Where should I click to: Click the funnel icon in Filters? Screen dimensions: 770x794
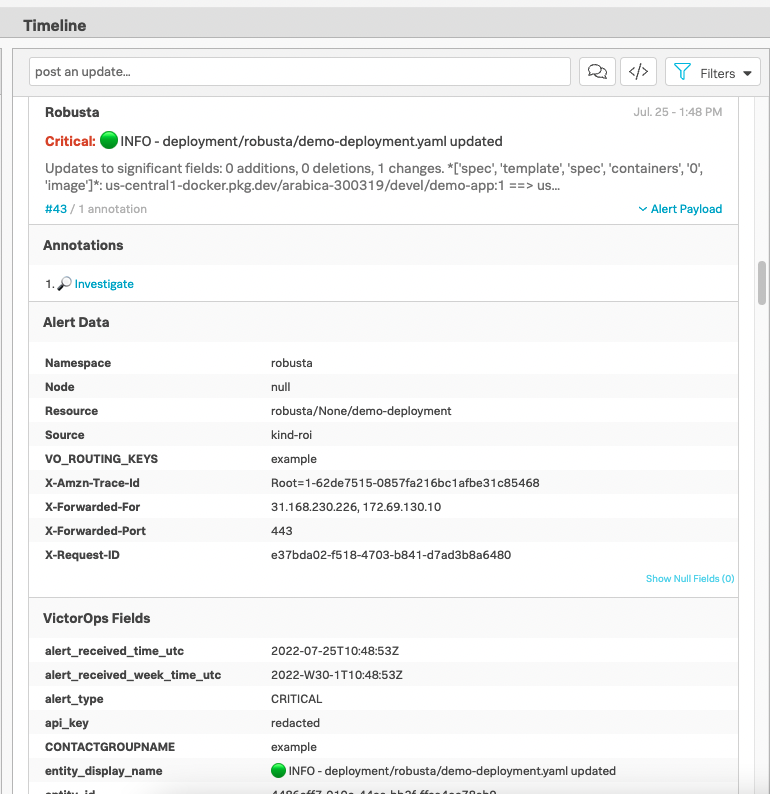point(683,72)
